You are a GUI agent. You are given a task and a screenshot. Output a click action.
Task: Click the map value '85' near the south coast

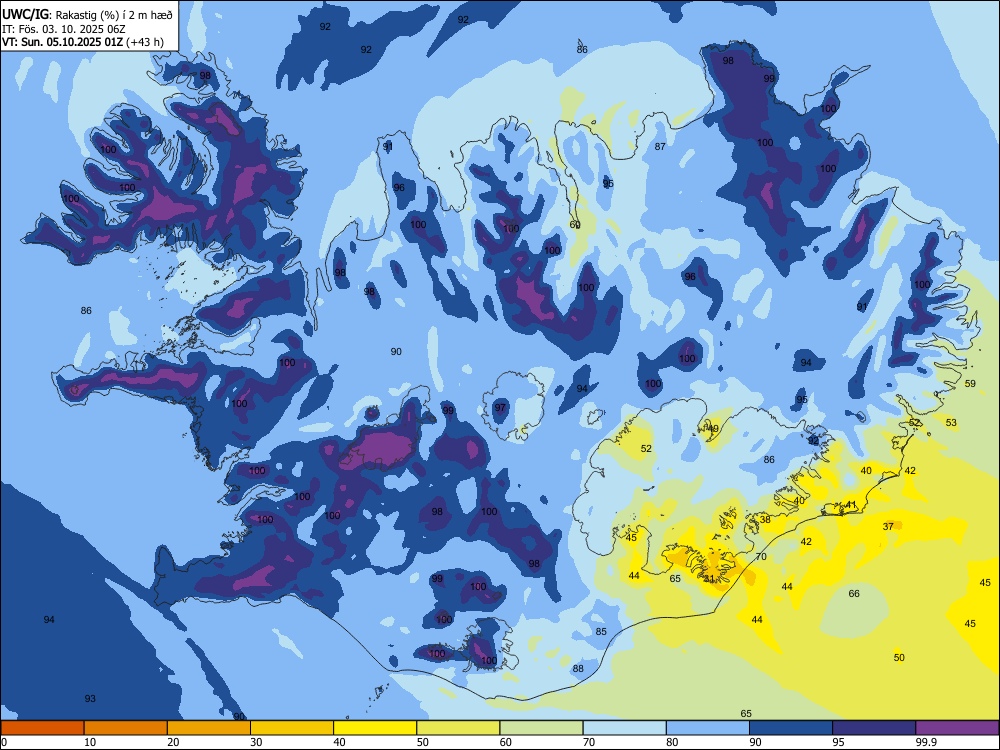click(x=601, y=632)
